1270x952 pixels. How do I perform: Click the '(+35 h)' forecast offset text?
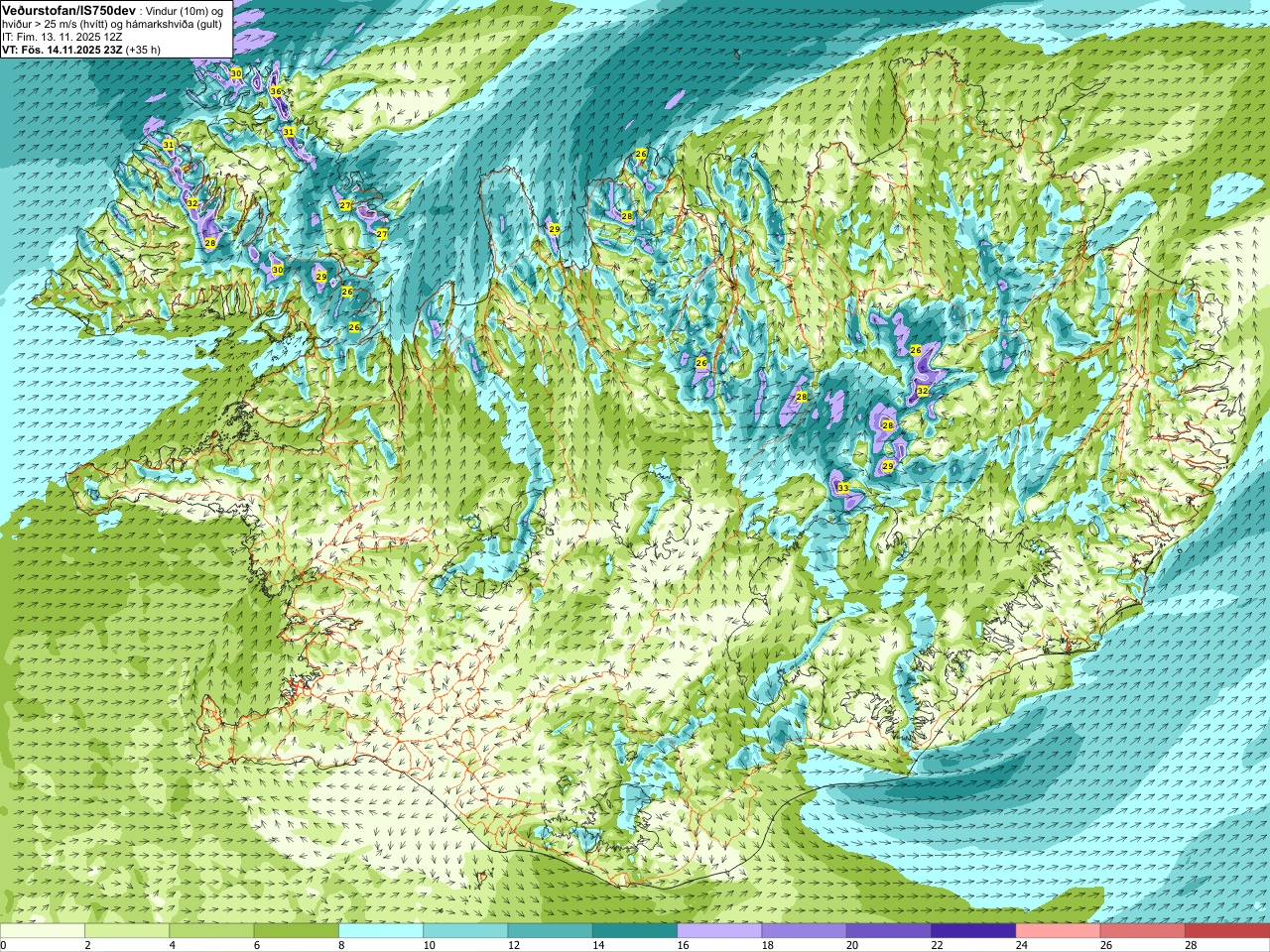click(143, 50)
